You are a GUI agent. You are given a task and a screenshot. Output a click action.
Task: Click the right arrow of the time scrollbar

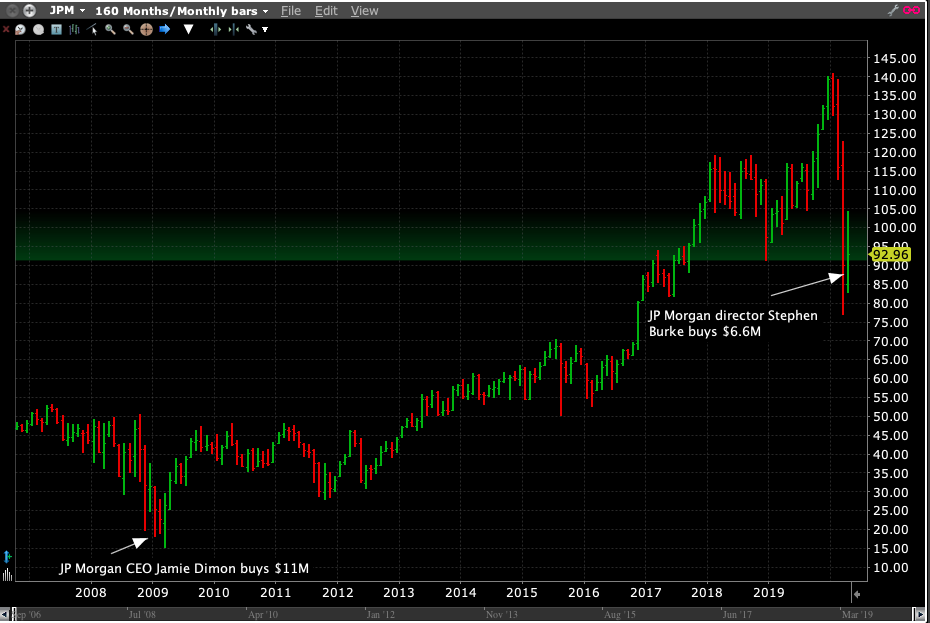919,614
